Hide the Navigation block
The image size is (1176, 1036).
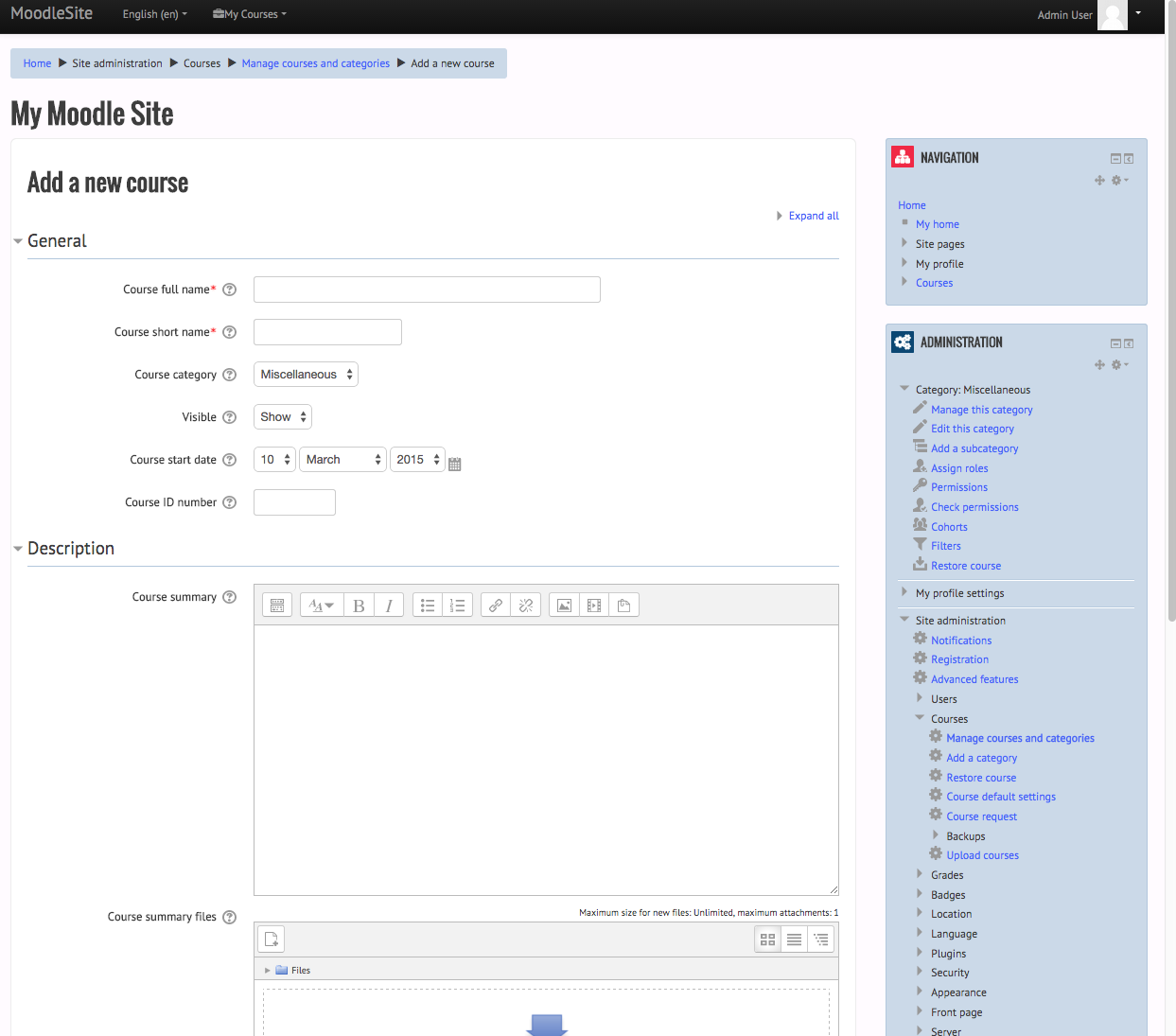click(1115, 159)
